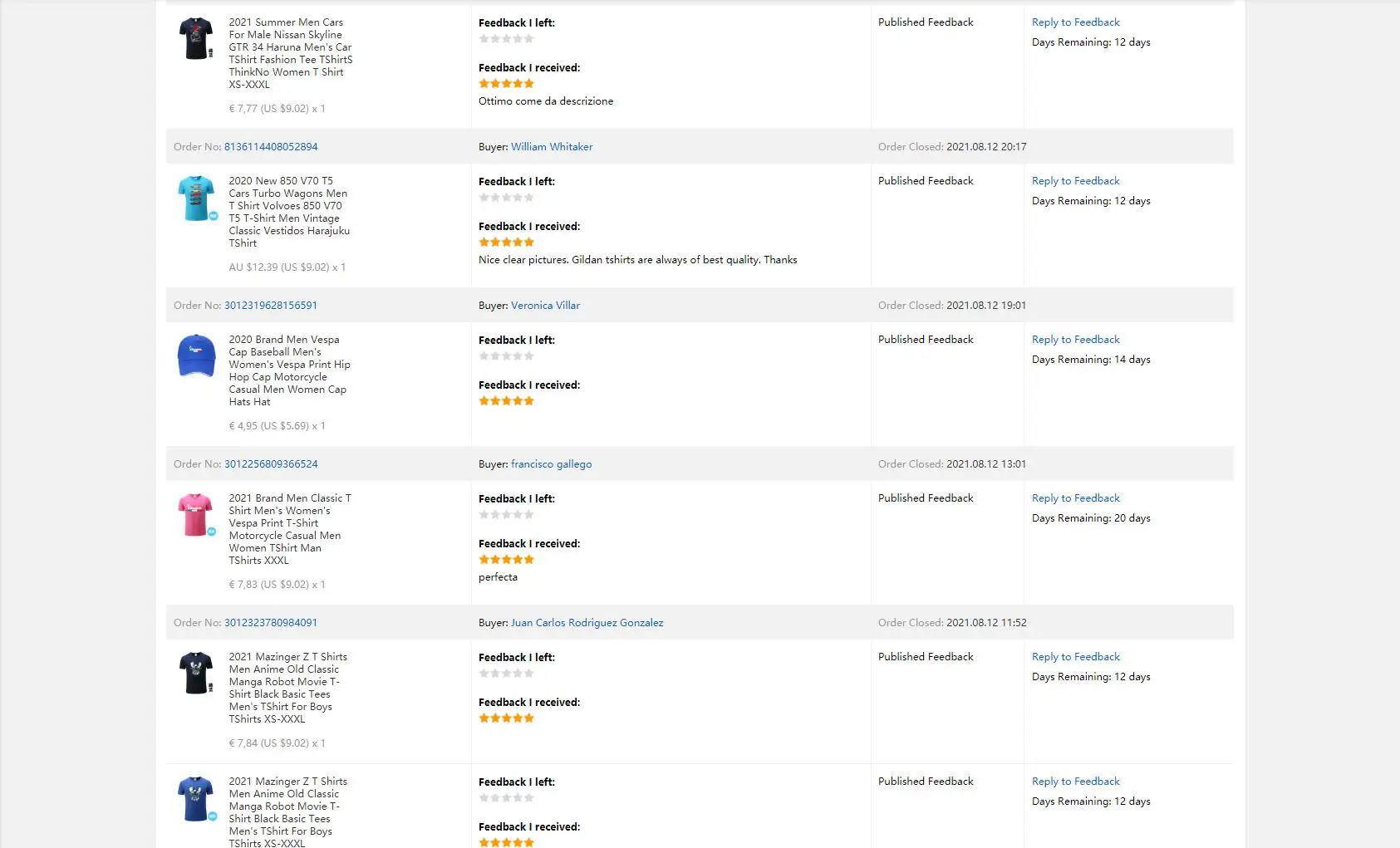The width and height of the screenshot is (1400, 848).
Task: Open the blue Vespa baseball cap thumbnail
Action: pyautogui.click(x=196, y=355)
